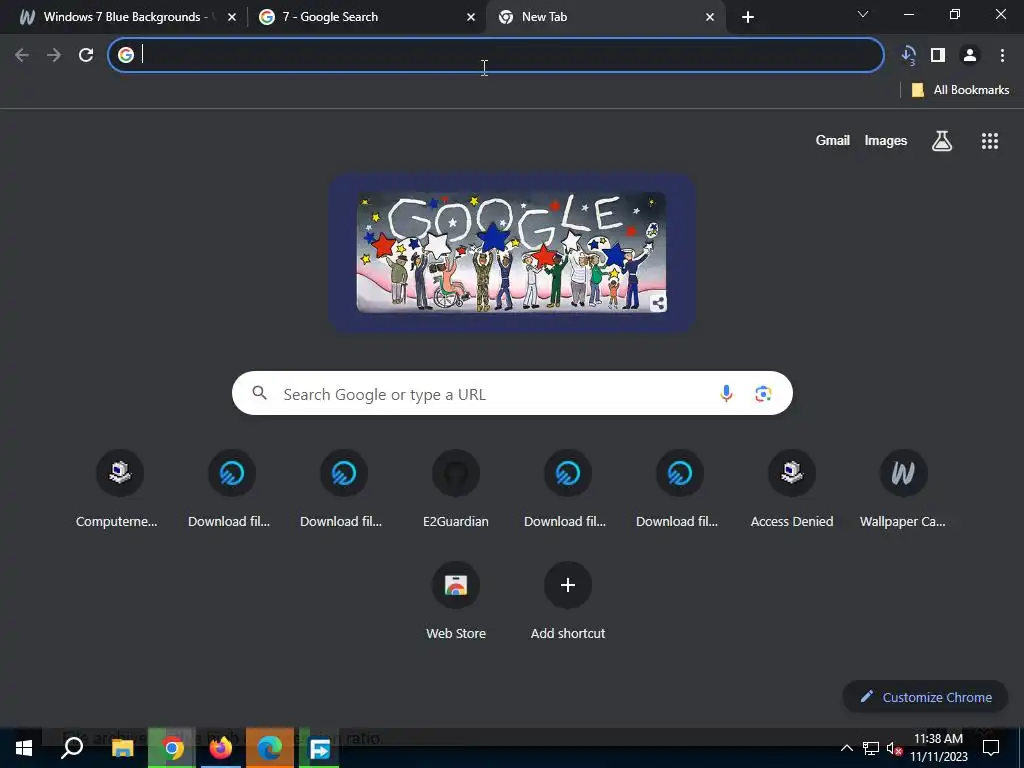Close the New Tab tab
Image resolution: width=1024 pixels, height=768 pixels.
[710, 17]
